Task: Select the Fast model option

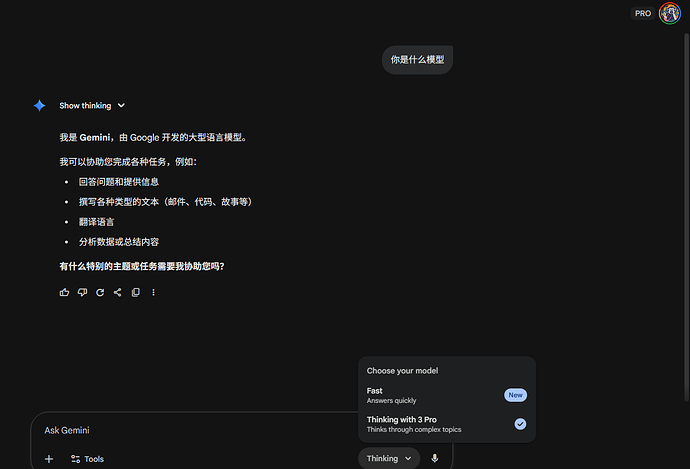Action: [447, 395]
